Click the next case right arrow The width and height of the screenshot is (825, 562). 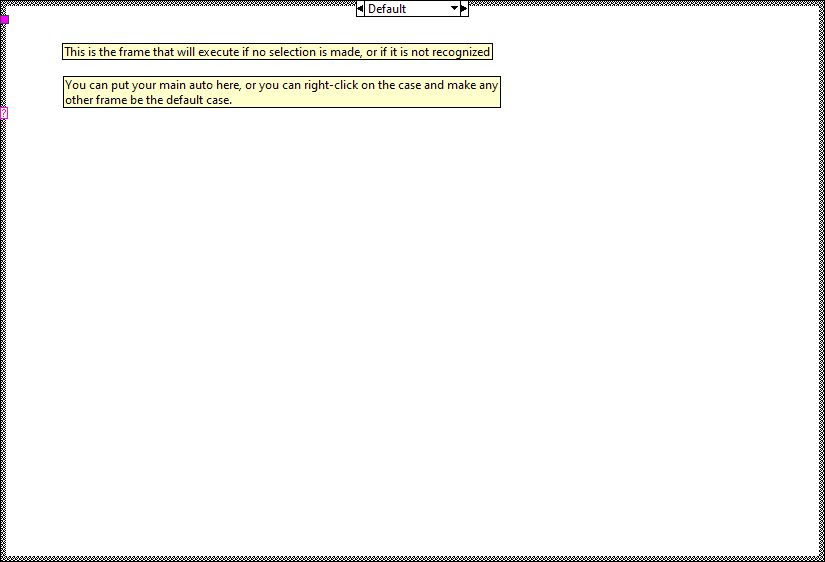point(464,9)
